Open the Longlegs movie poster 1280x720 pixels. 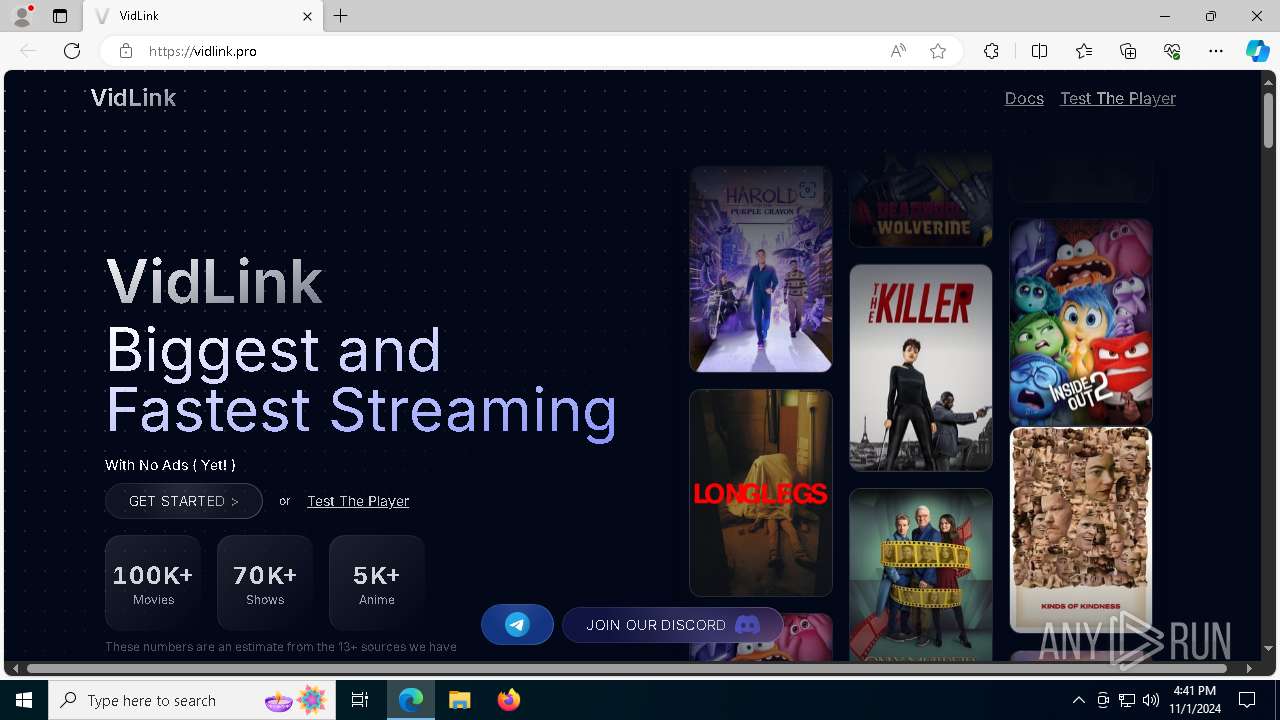pyautogui.click(x=761, y=493)
